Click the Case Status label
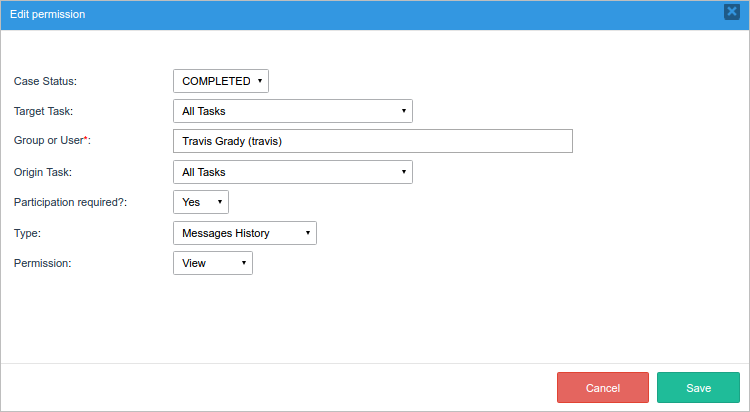This screenshot has height=412, width=750. [45, 81]
